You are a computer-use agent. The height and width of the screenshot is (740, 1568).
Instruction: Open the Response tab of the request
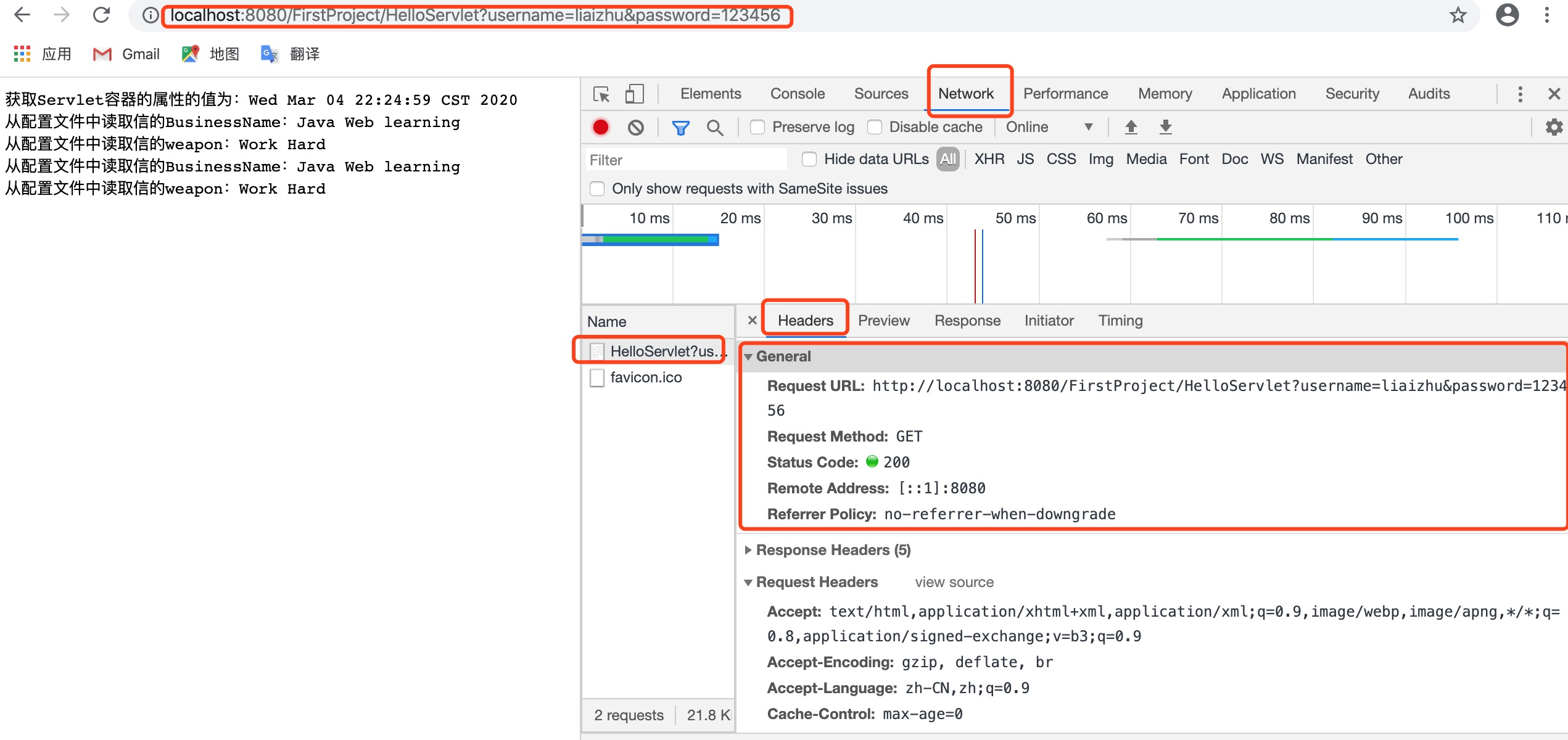pyautogui.click(x=967, y=321)
